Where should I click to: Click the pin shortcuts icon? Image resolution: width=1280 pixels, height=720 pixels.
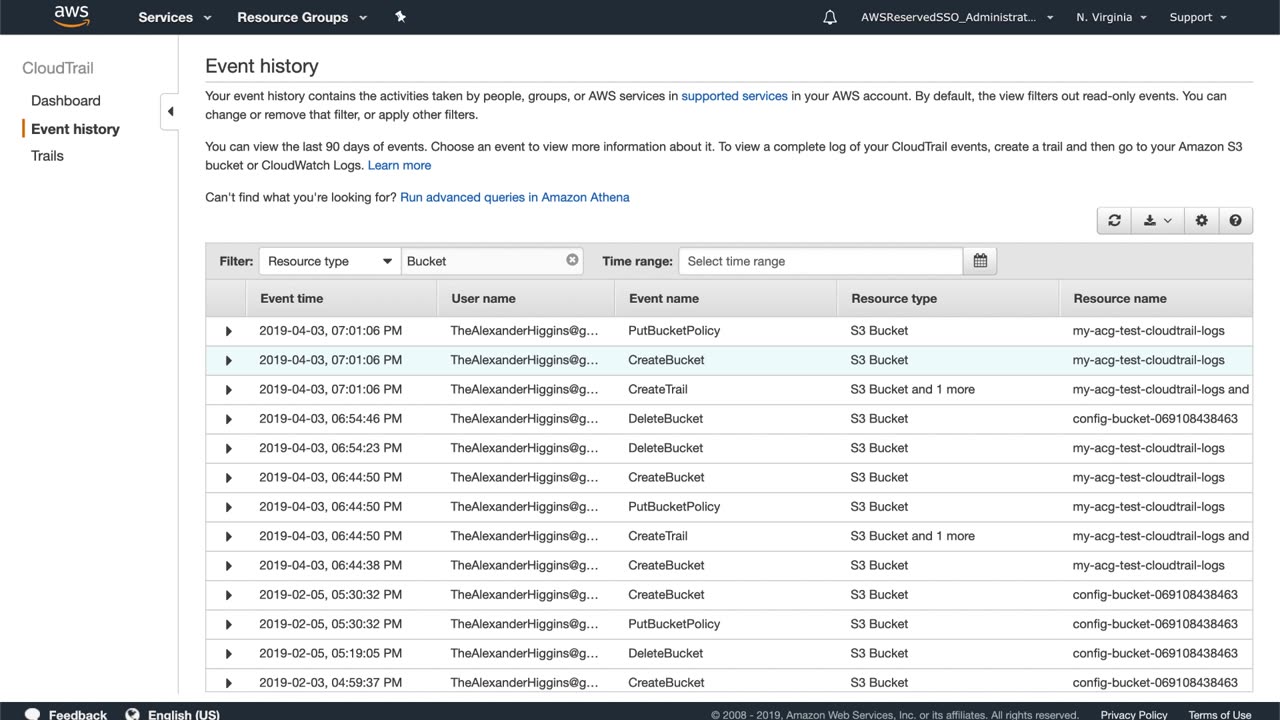click(x=400, y=17)
